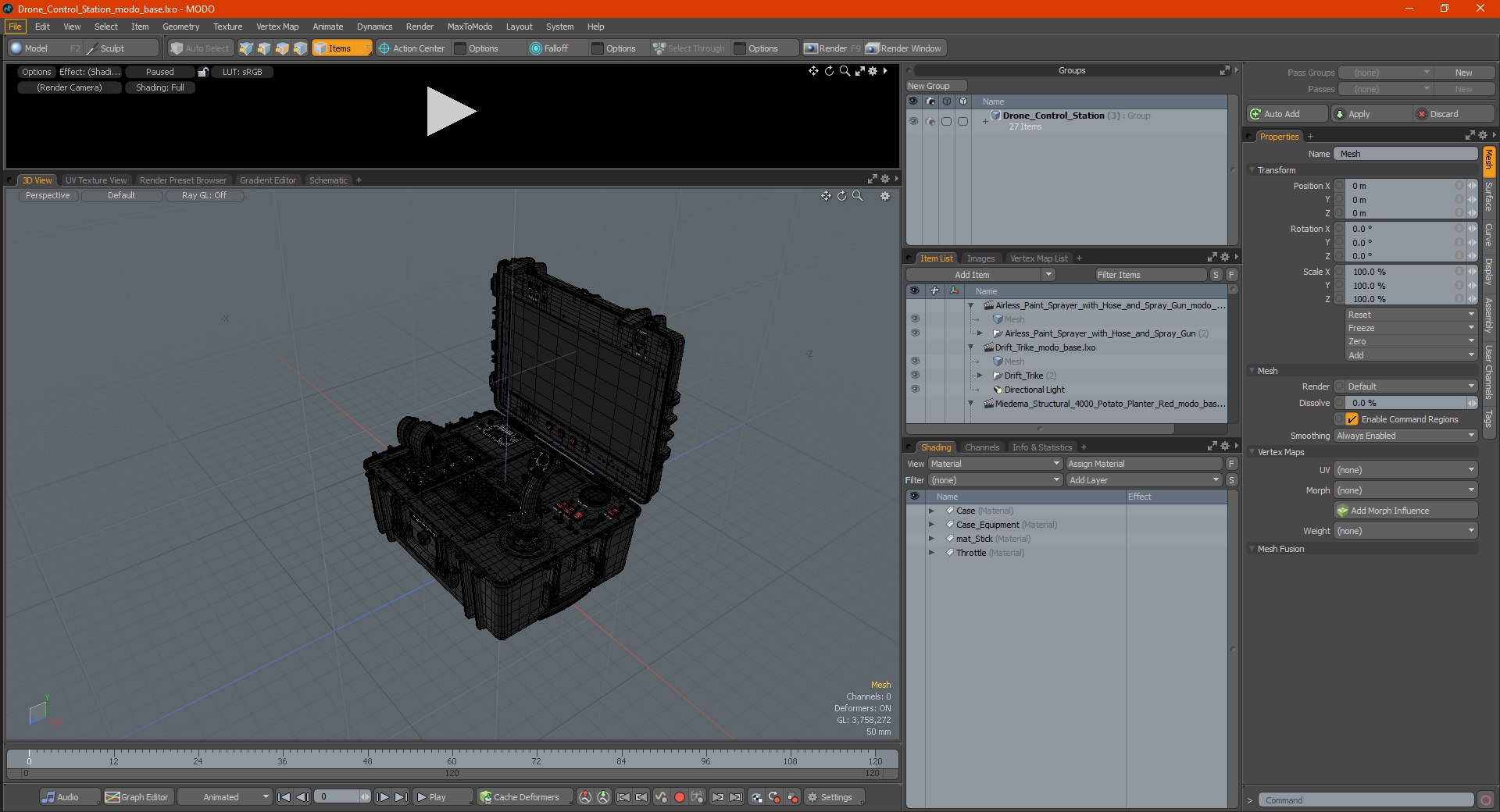The image size is (1500, 812).
Task: Expand Case_Equipment material
Action: click(931, 525)
